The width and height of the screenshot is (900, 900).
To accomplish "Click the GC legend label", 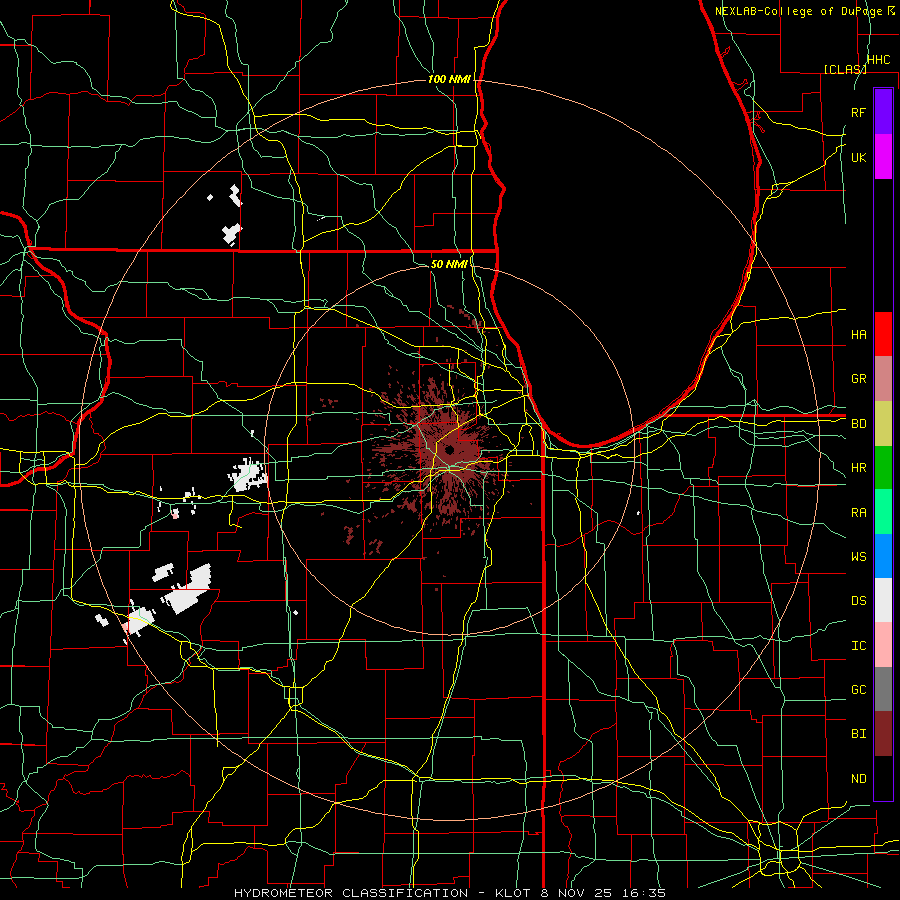I will click(859, 689).
